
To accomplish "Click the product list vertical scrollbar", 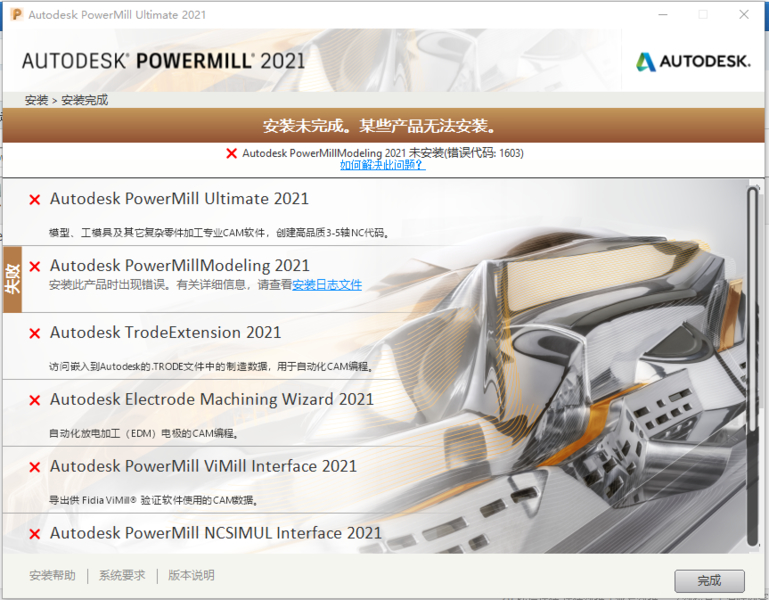I will [753, 365].
